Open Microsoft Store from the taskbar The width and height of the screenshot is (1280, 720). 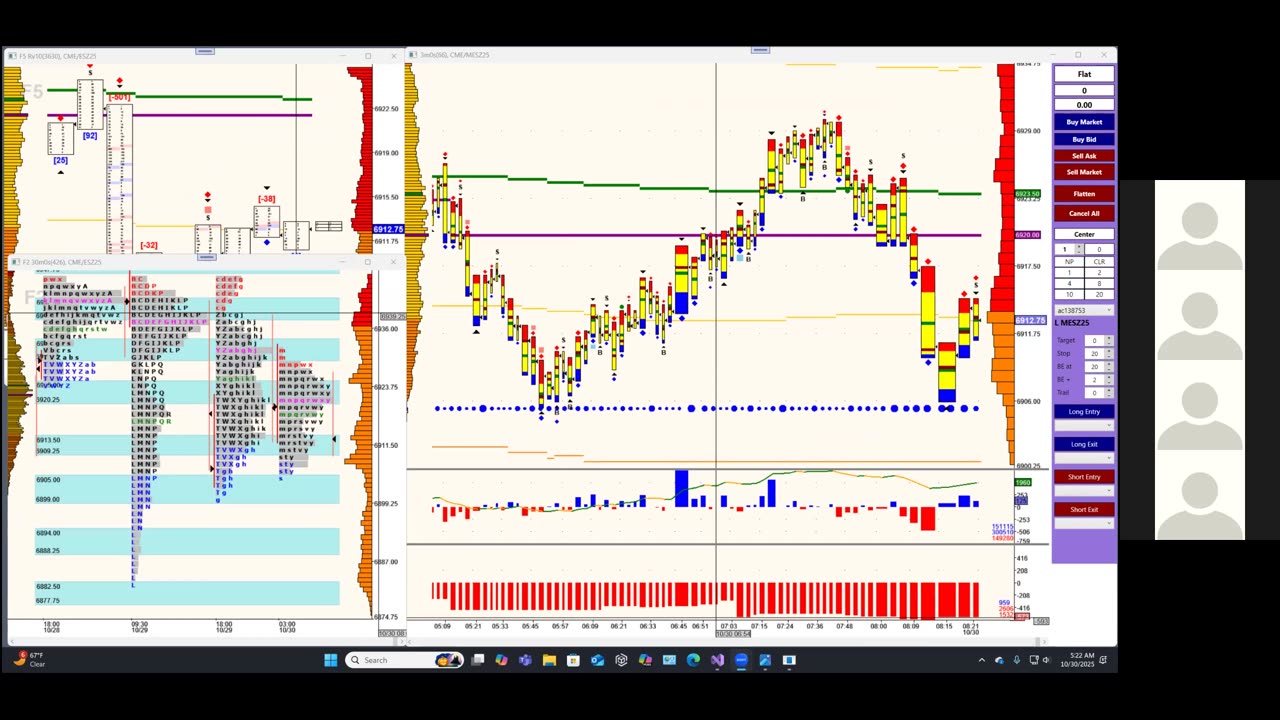pos(573,660)
